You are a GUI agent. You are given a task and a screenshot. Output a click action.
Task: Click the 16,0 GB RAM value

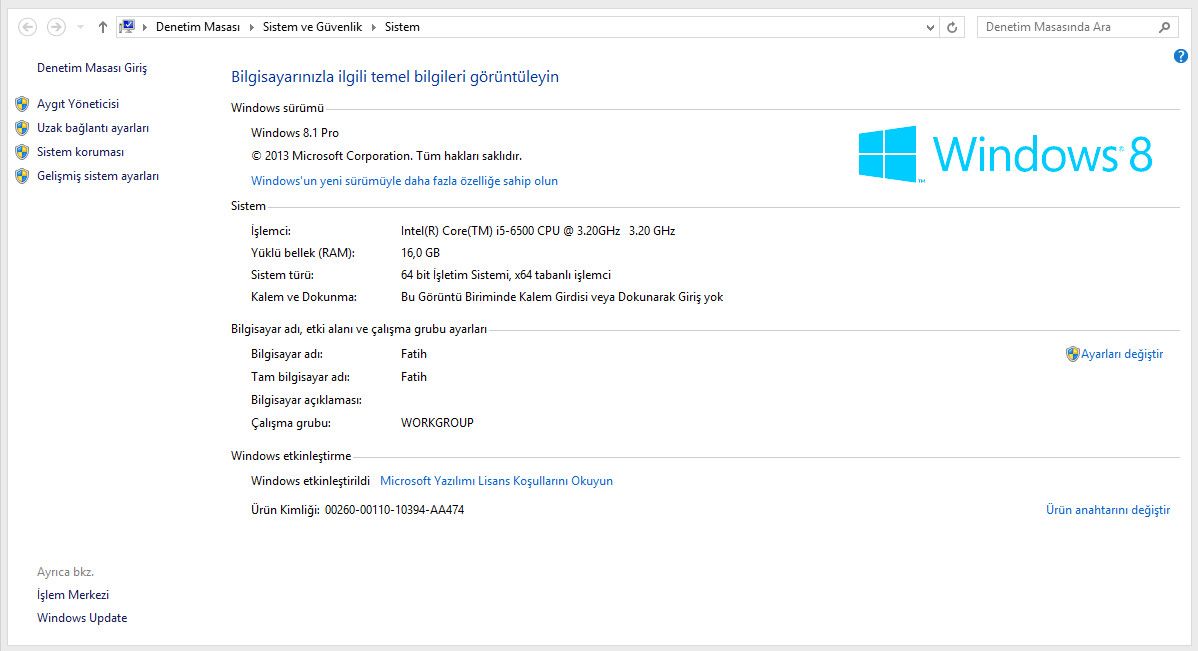(x=420, y=253)
